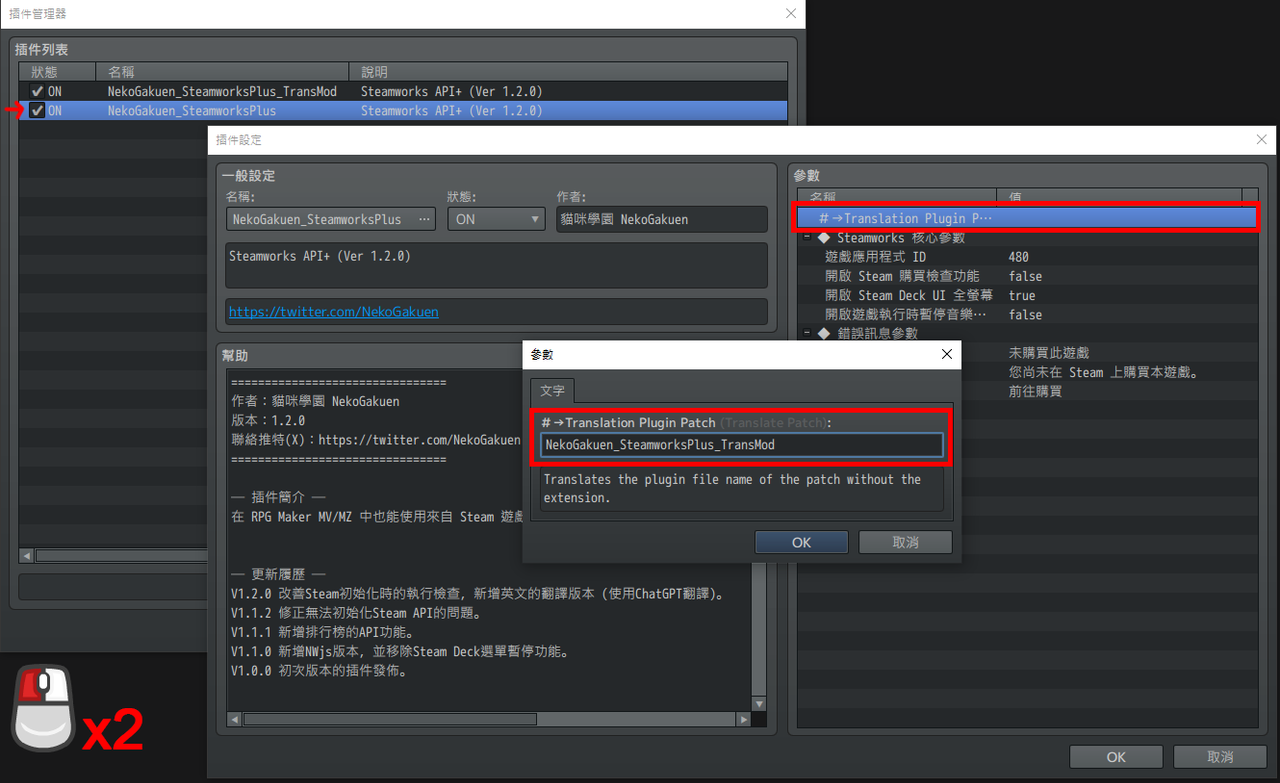Select 開啟 Steam 購買檢查功能 parameter row
Image resolution: width=1280 pixels, height=783 pixels.
point(1027,276)
